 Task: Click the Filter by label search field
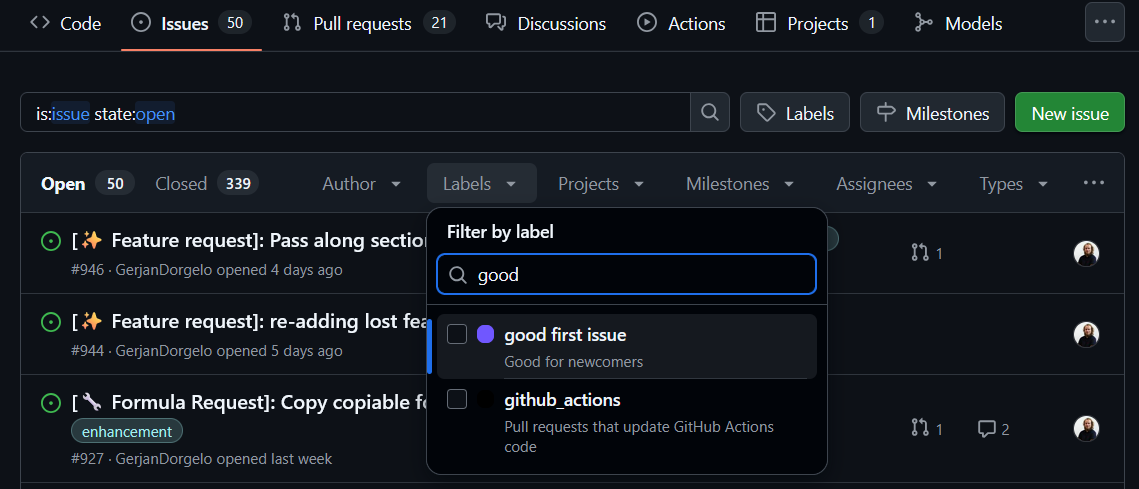pos(640,275)
